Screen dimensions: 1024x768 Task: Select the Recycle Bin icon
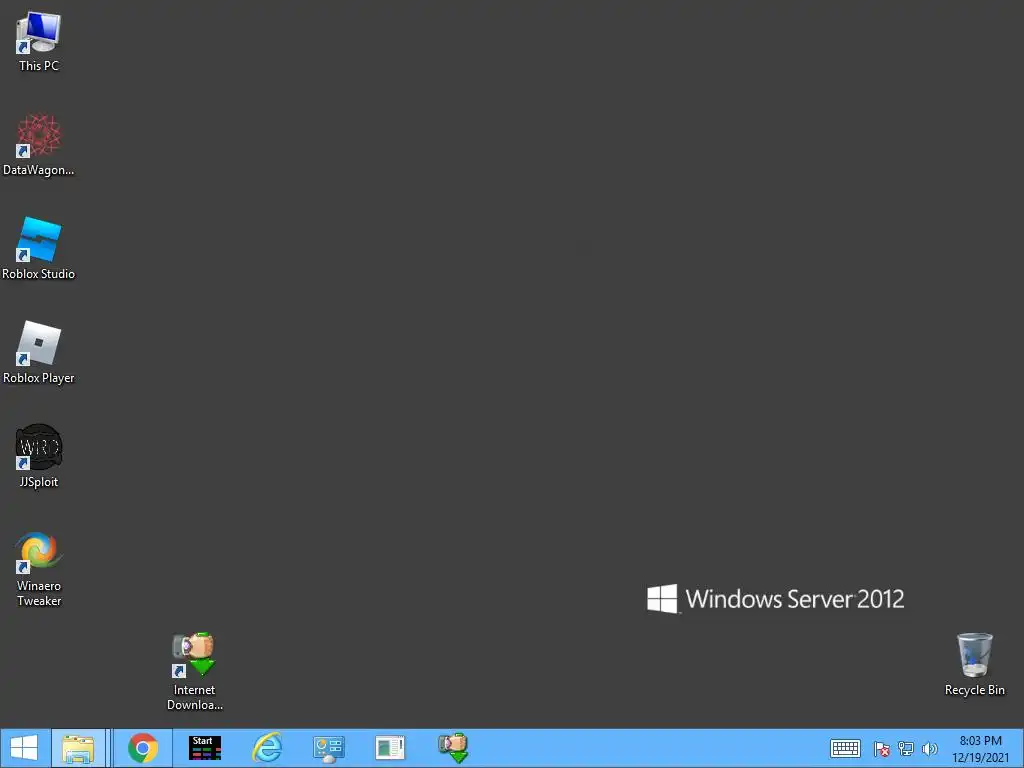coord(974,664)
